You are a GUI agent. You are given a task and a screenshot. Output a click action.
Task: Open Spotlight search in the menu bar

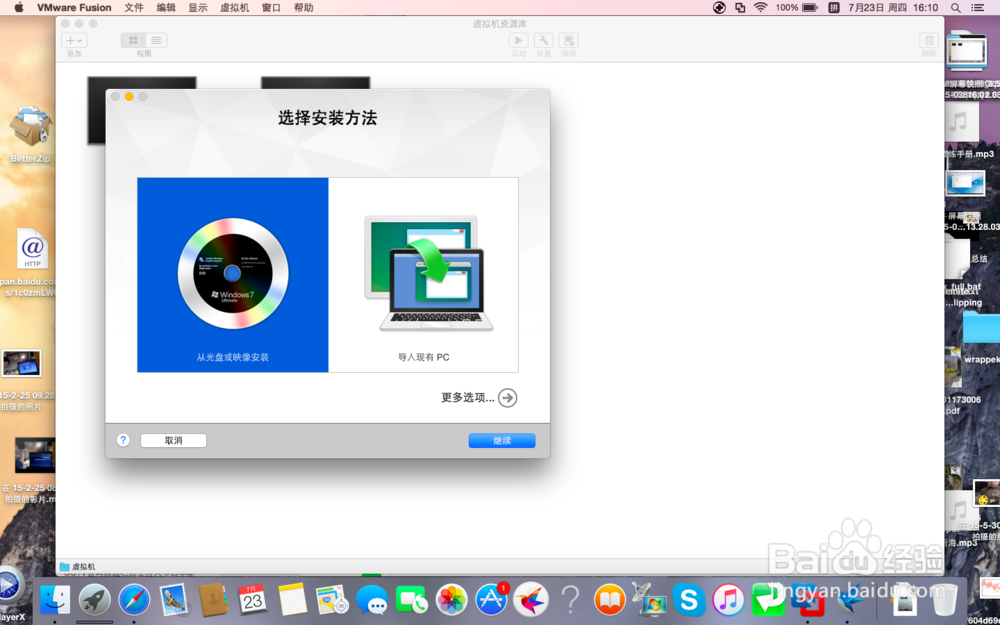pyautogui.click(x=955, y=8)
